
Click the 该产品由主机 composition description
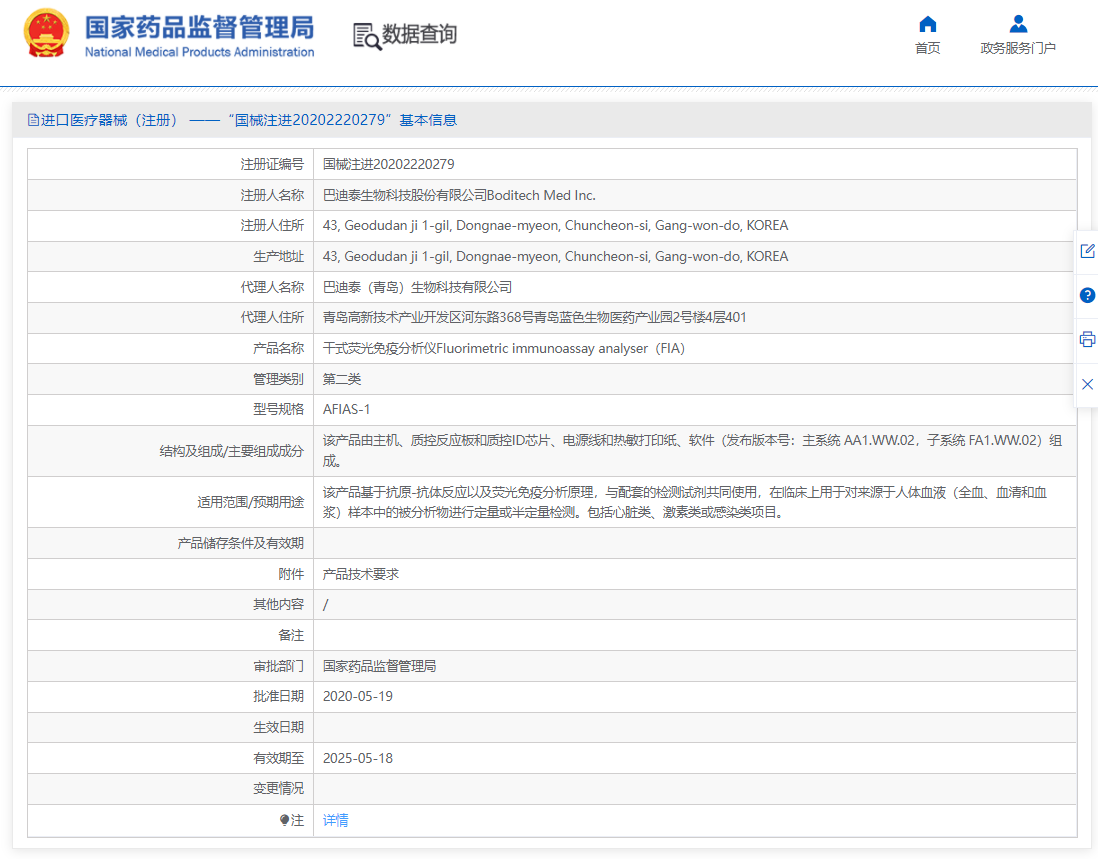click(693, 450)
